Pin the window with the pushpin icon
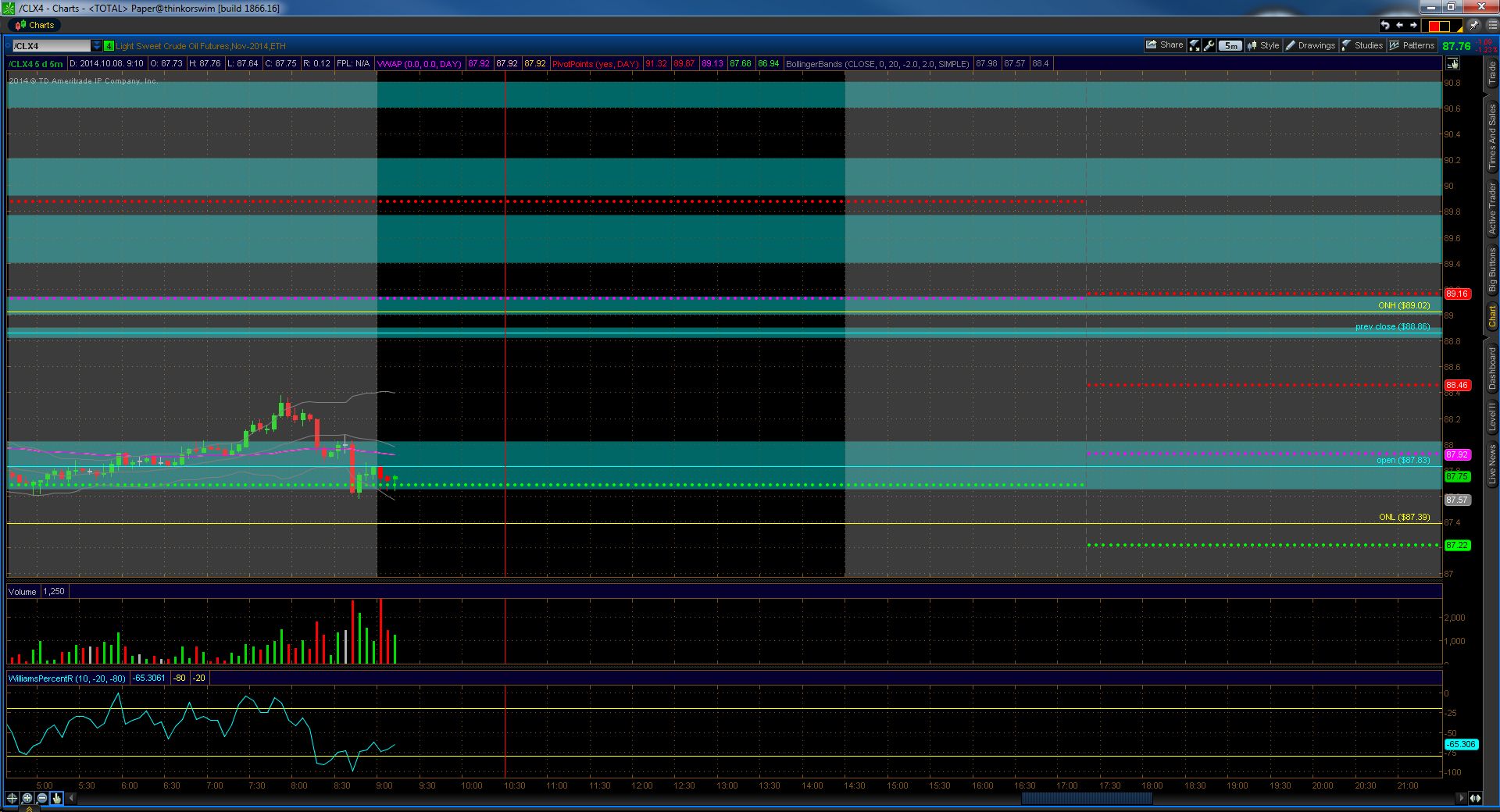 coord(1473,25)
